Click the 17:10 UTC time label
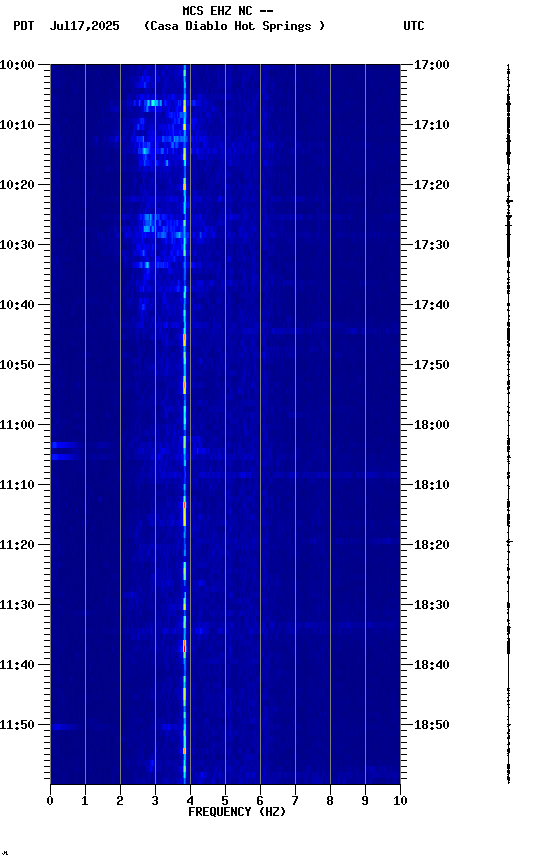 point(432,125)
